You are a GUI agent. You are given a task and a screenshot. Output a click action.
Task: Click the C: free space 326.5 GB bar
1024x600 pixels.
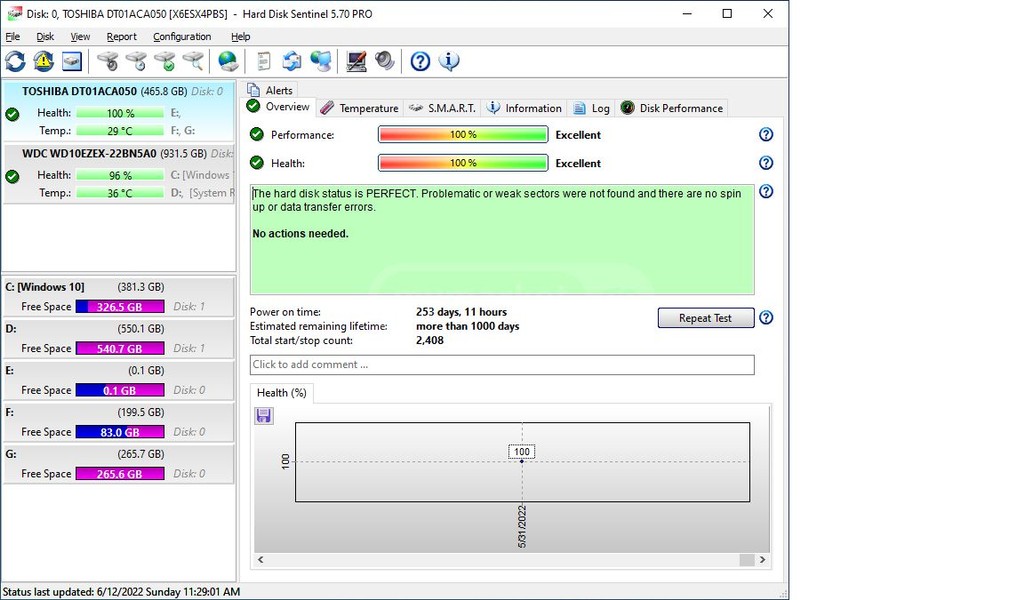point(120,307)
